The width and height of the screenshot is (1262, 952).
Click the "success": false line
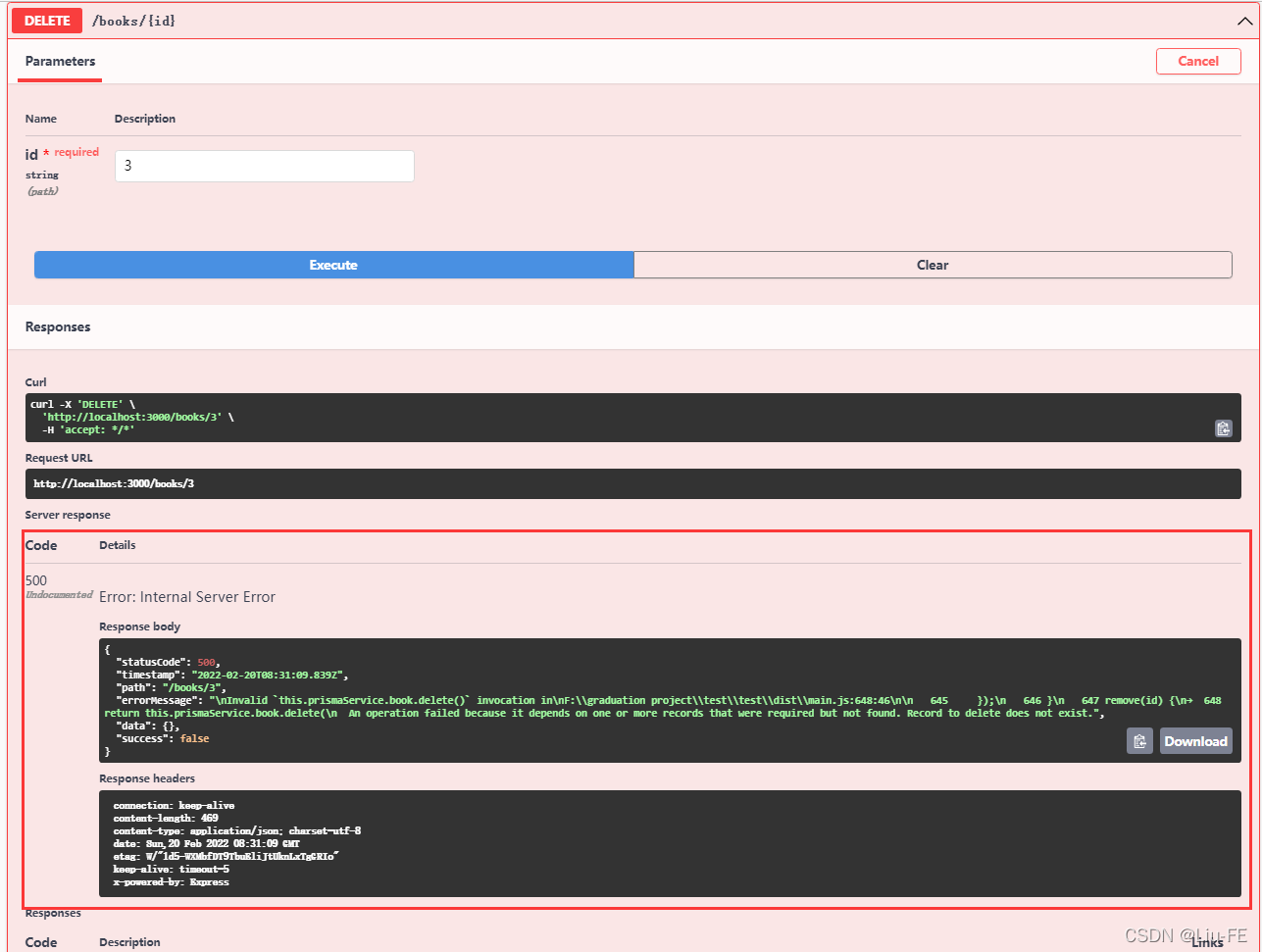point(163,738)
